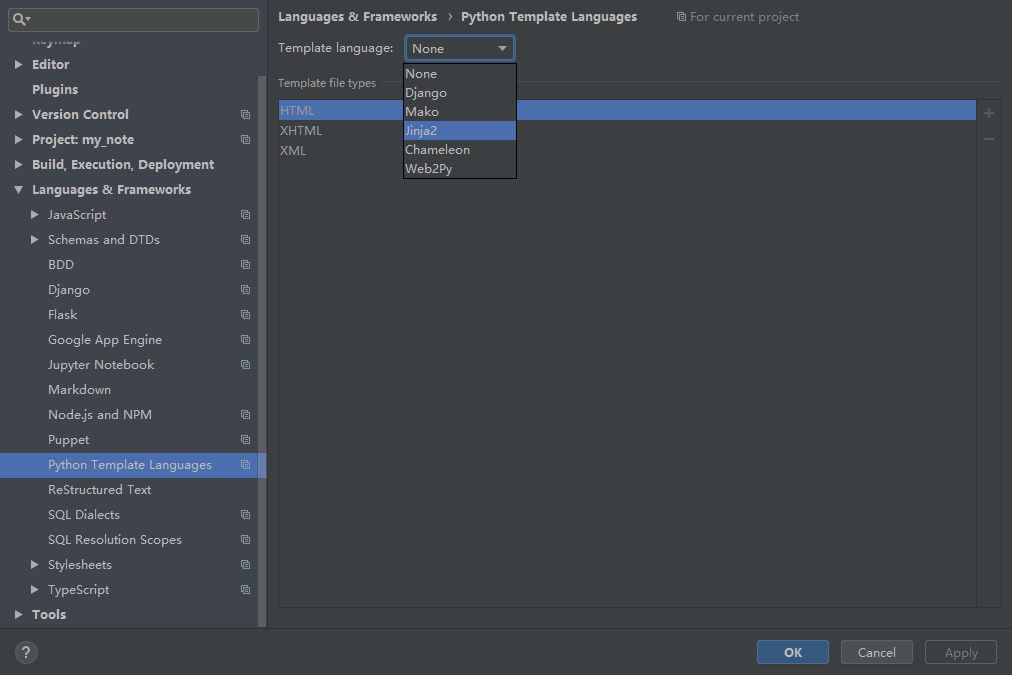Choose Jinja2 in the template language list
1012x675 pixels.
(x=460, y=130)
